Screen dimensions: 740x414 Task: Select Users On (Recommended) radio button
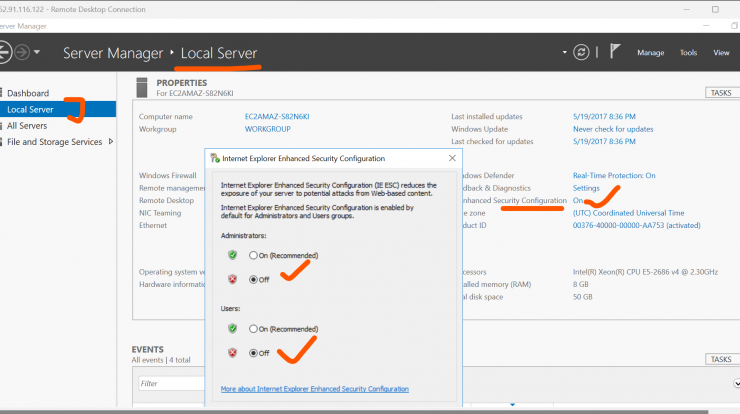point(253,329)
